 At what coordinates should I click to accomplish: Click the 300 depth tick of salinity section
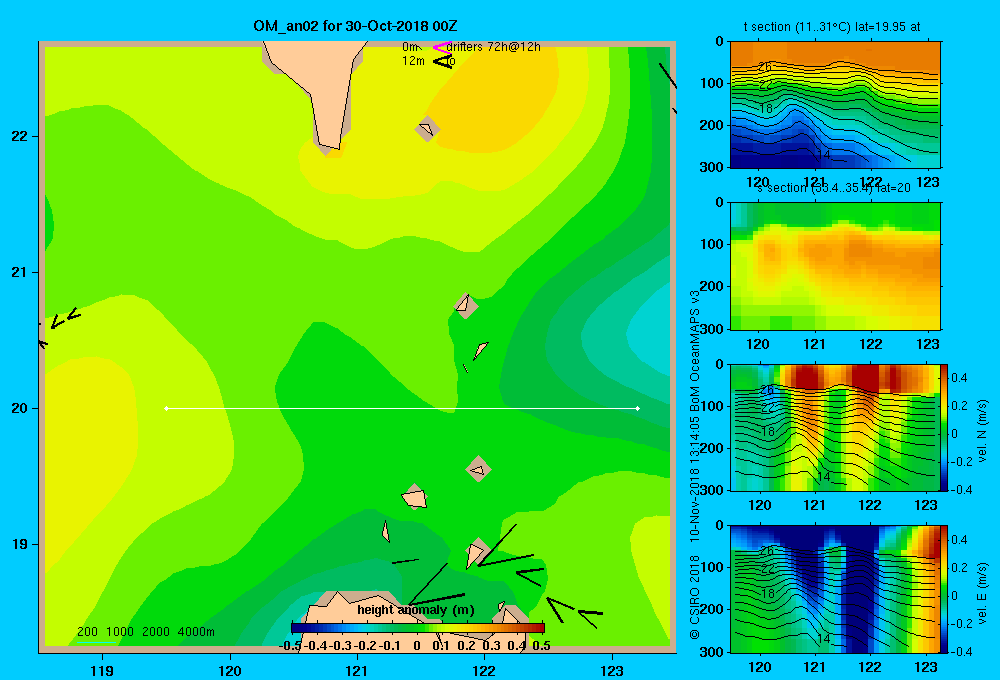(x=714, y=329)
